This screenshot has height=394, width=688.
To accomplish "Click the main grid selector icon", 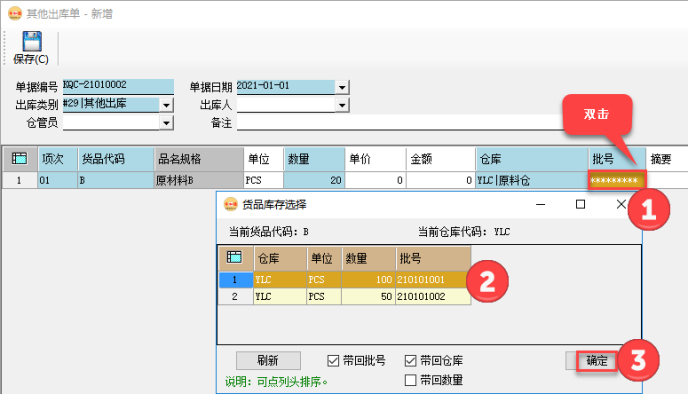I will (19, 158).
